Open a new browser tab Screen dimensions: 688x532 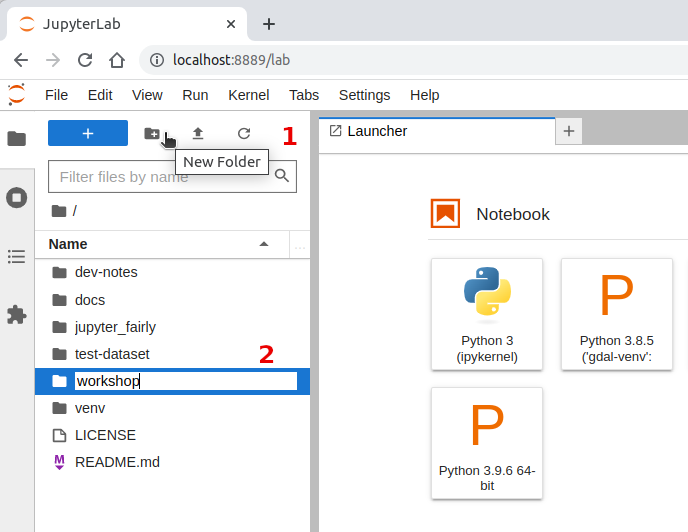point(269,24)
